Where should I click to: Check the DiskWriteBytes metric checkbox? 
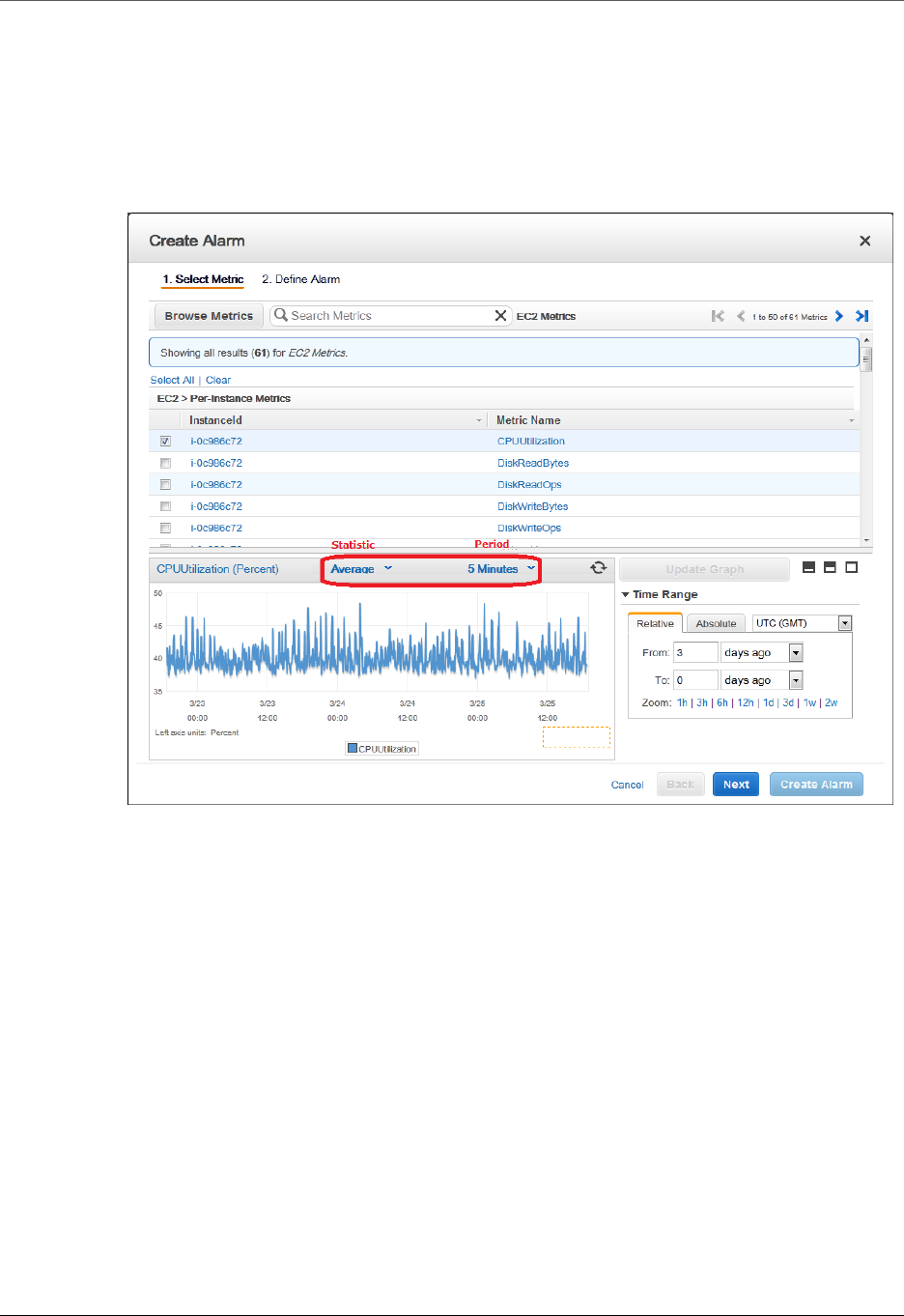165,506
